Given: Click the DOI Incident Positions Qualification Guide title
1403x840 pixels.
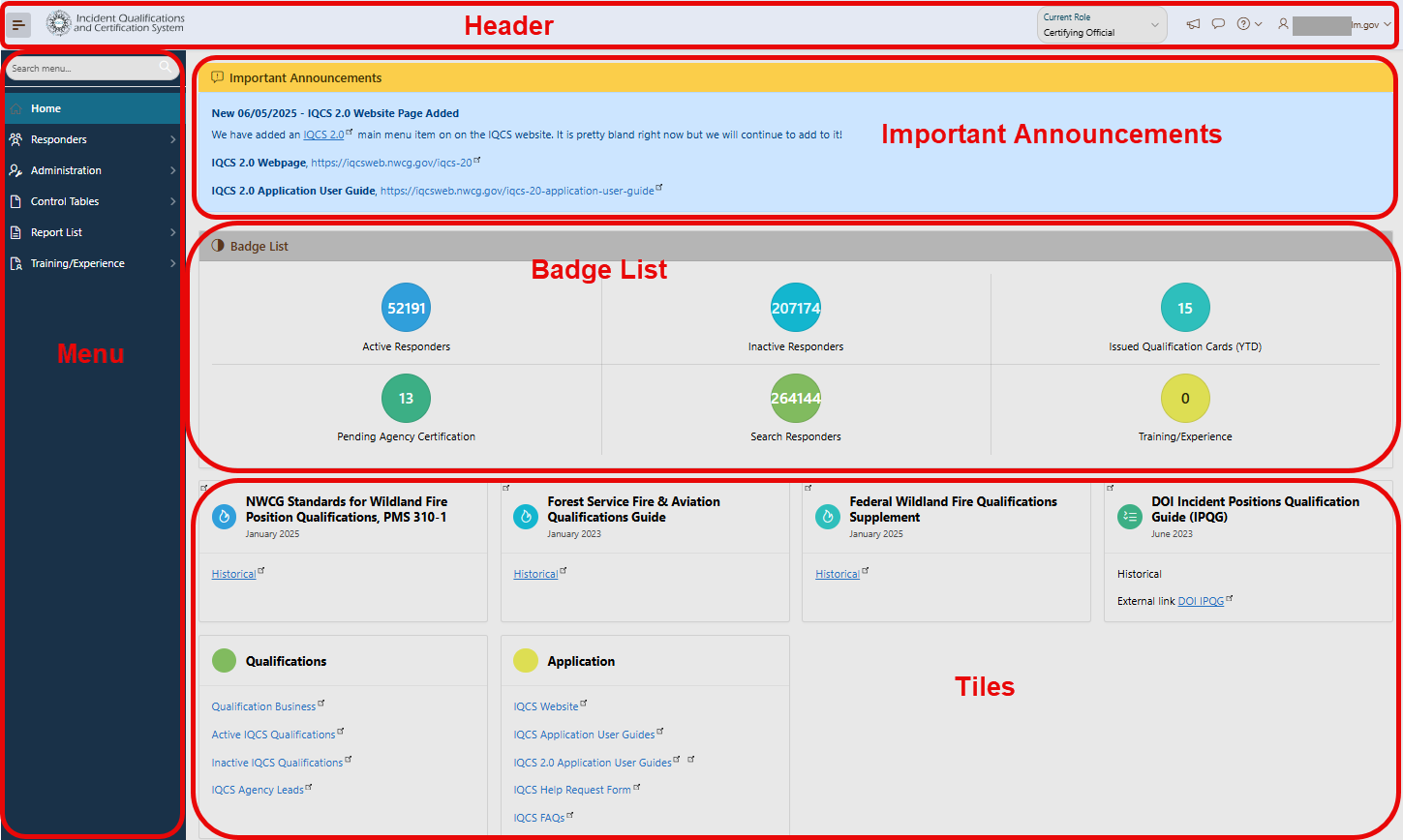Looking at the screenshot, I should (x=1256, y=509).
